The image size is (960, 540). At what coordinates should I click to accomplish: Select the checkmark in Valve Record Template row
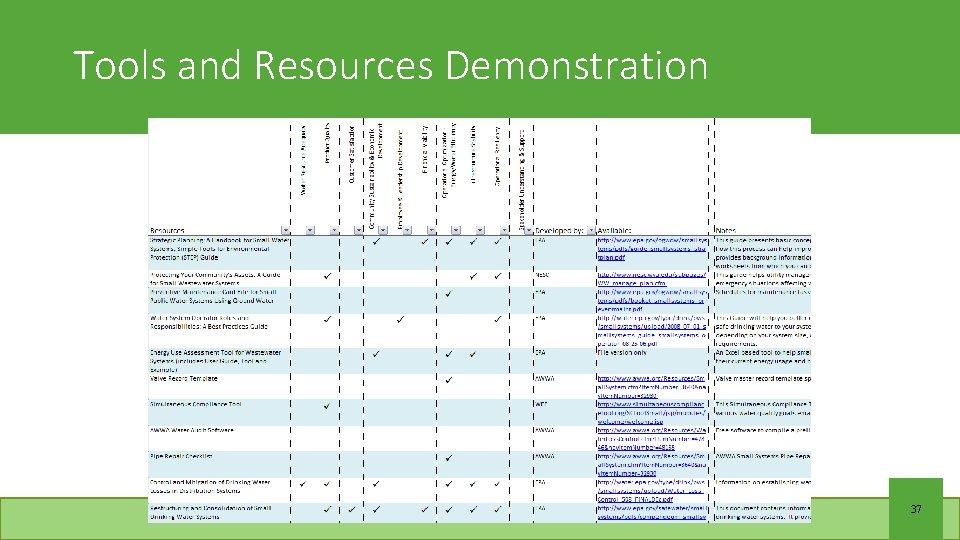(x=449, y=380)
